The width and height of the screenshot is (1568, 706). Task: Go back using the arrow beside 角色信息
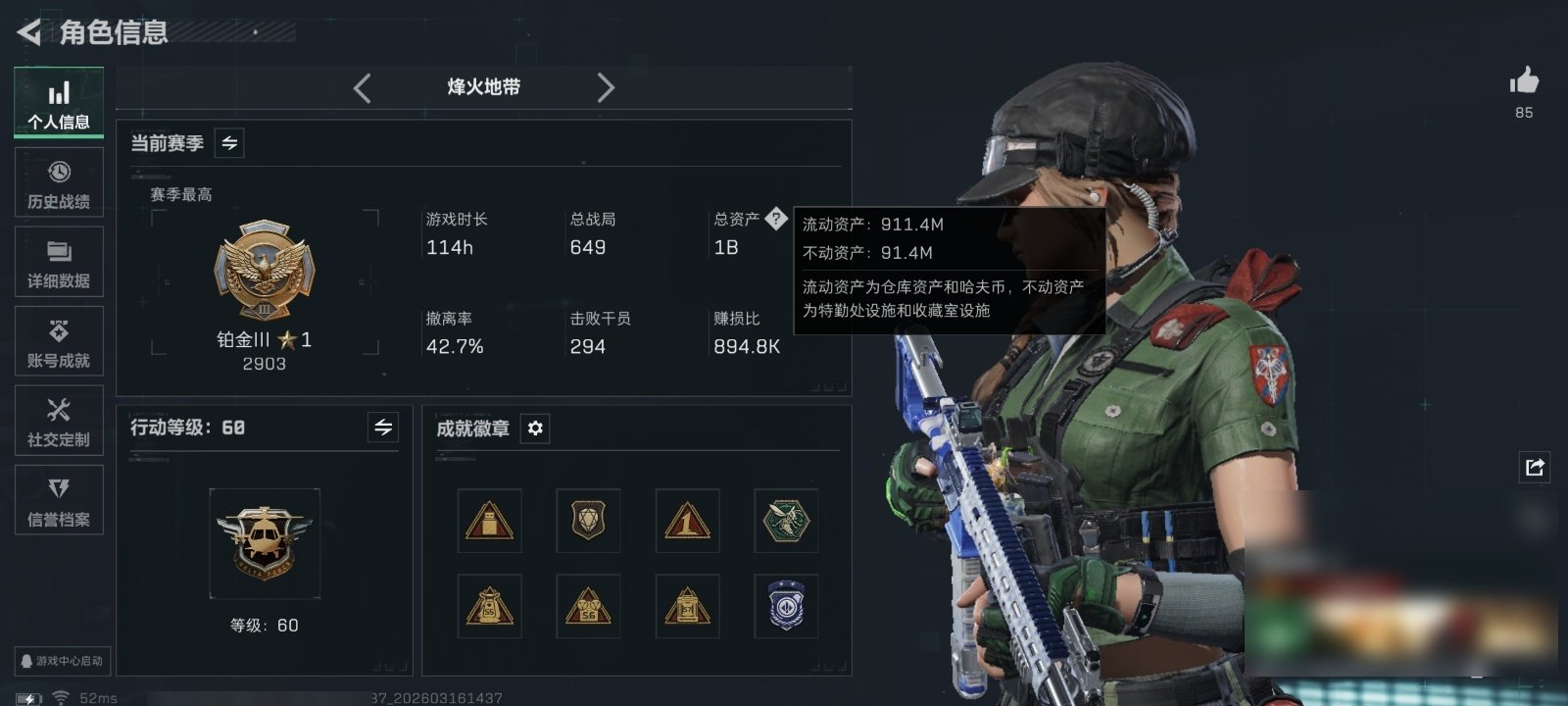[29, 32]
